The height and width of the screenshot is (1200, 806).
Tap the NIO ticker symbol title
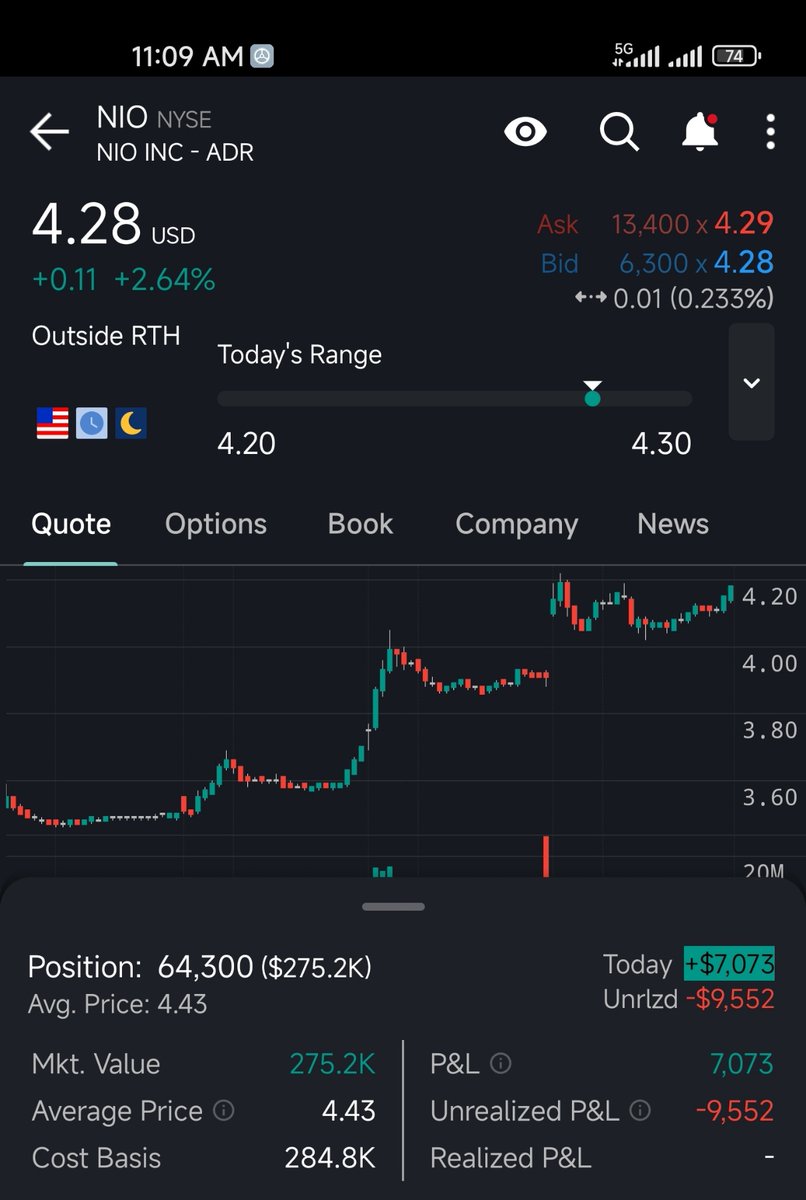click(122, 118)
